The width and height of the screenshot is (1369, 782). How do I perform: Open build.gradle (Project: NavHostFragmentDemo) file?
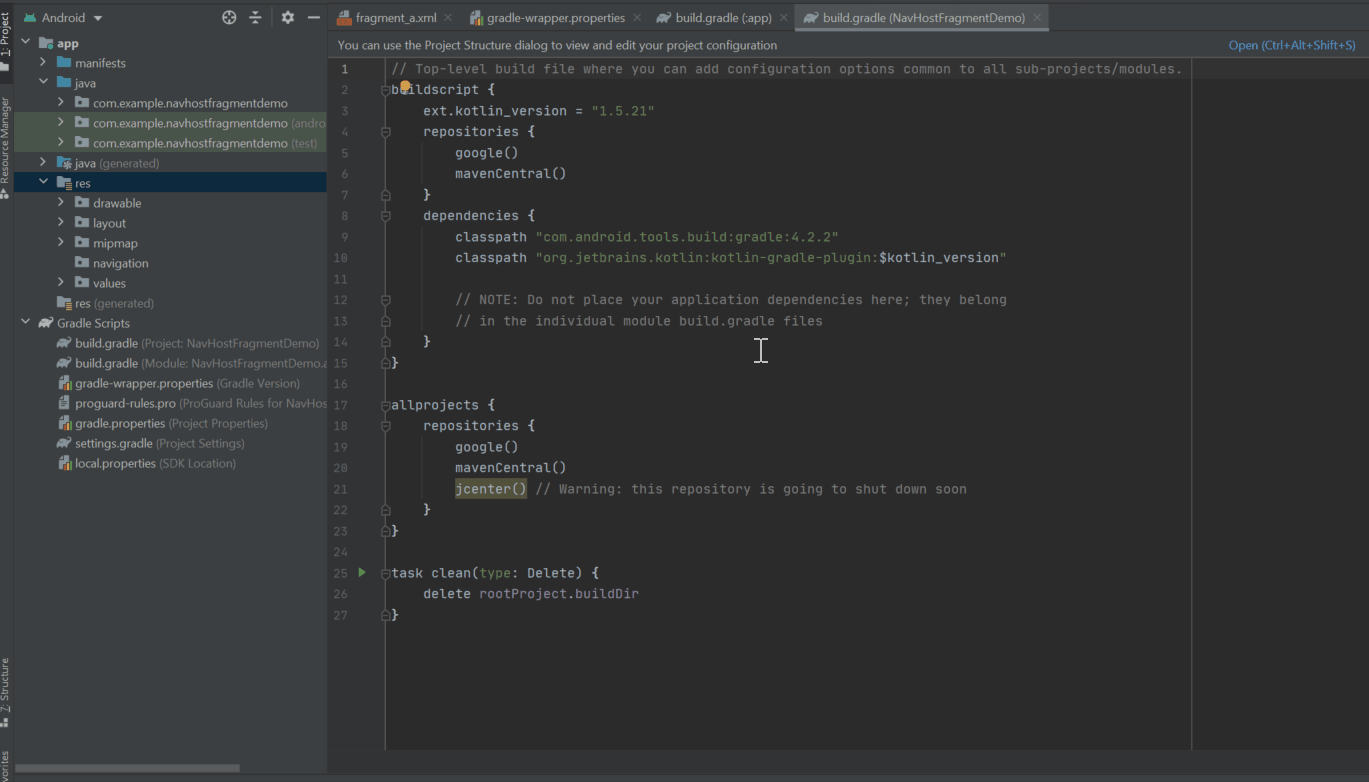(188, 343)
